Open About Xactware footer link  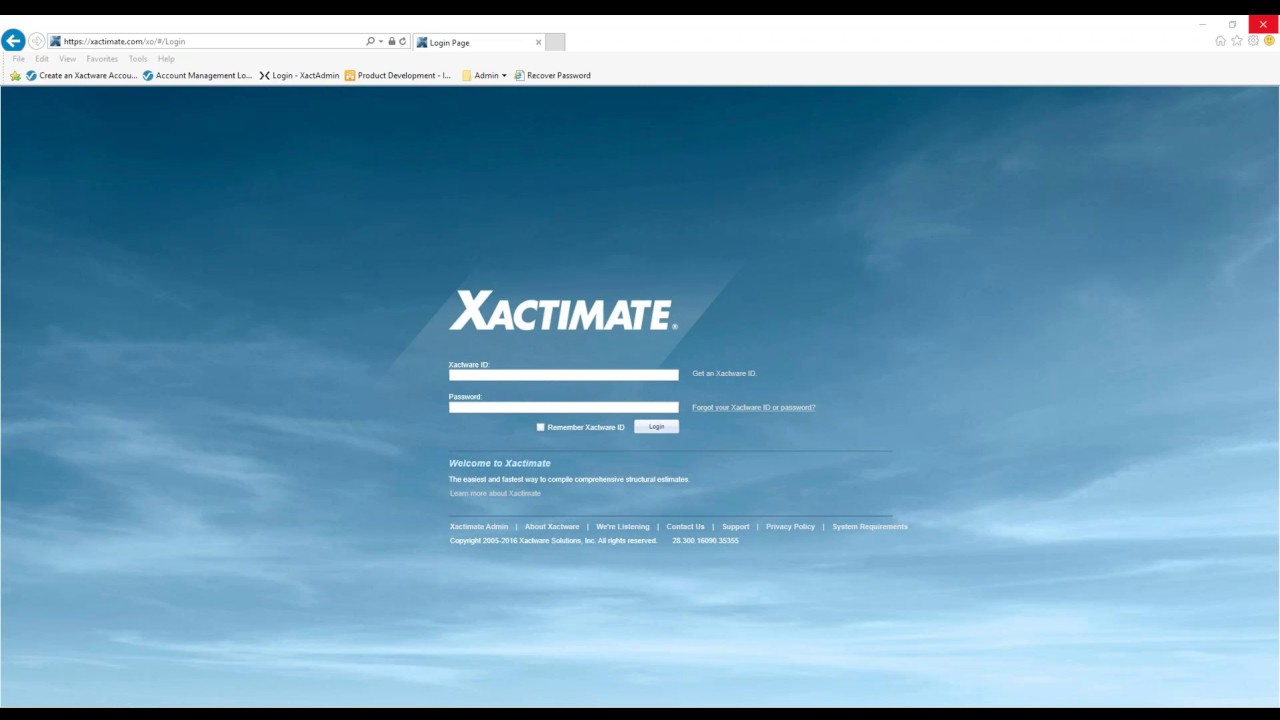click(x=552, y=526)
